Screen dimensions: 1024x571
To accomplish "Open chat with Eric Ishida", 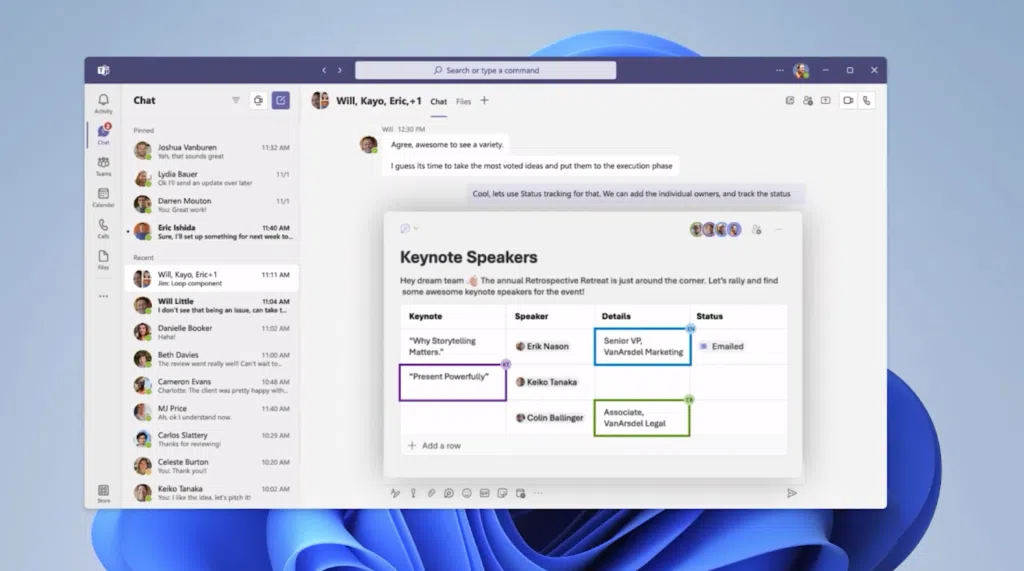I will (x=212, y=232).
